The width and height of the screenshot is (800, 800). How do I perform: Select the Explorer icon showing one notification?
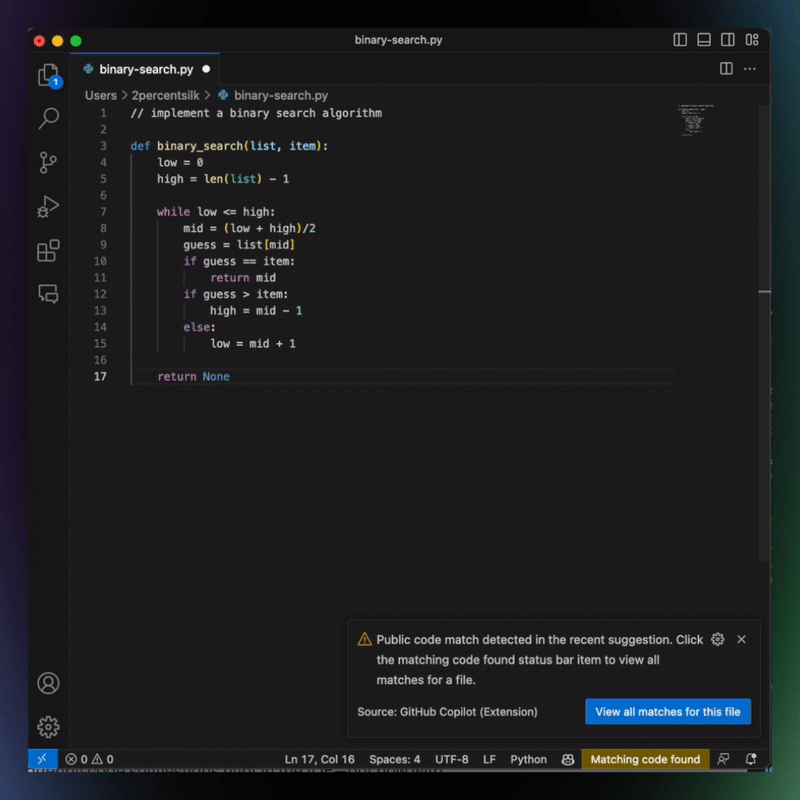click(x=49, y=74)
